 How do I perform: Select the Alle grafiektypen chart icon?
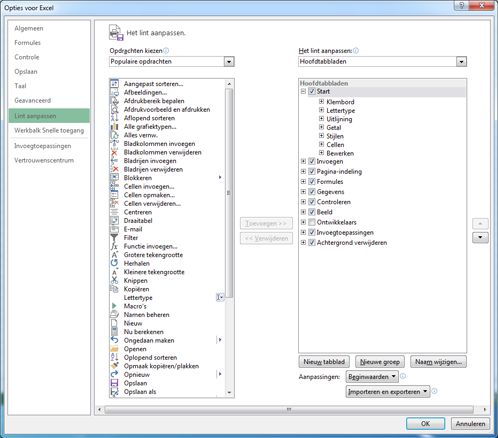(114, 127)
